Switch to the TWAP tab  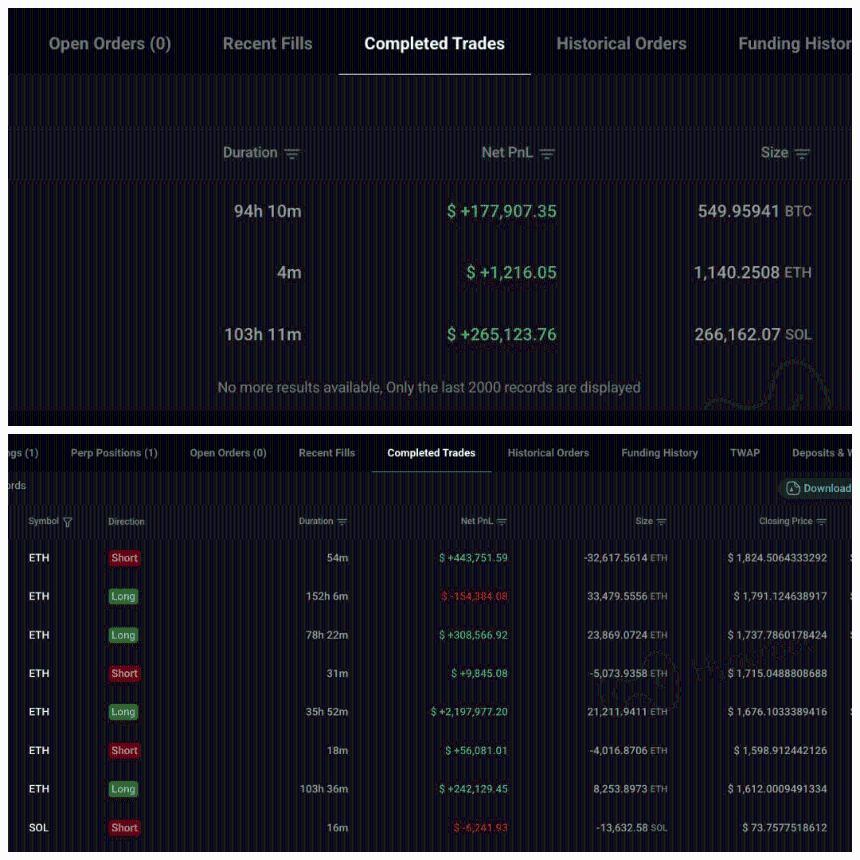[x=745, y=453]
